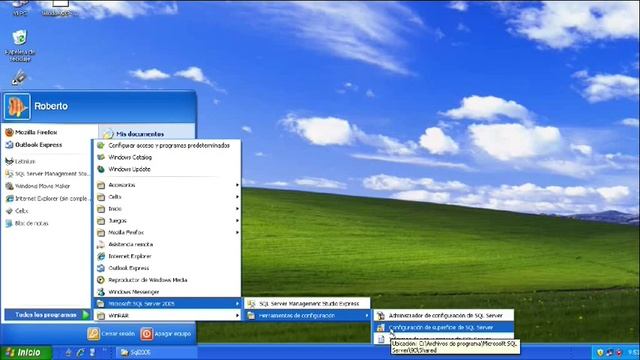This screenshot has height=360, width=640.
Task: Open Windows Movie Maker shortcut
Action: point(38,186)
